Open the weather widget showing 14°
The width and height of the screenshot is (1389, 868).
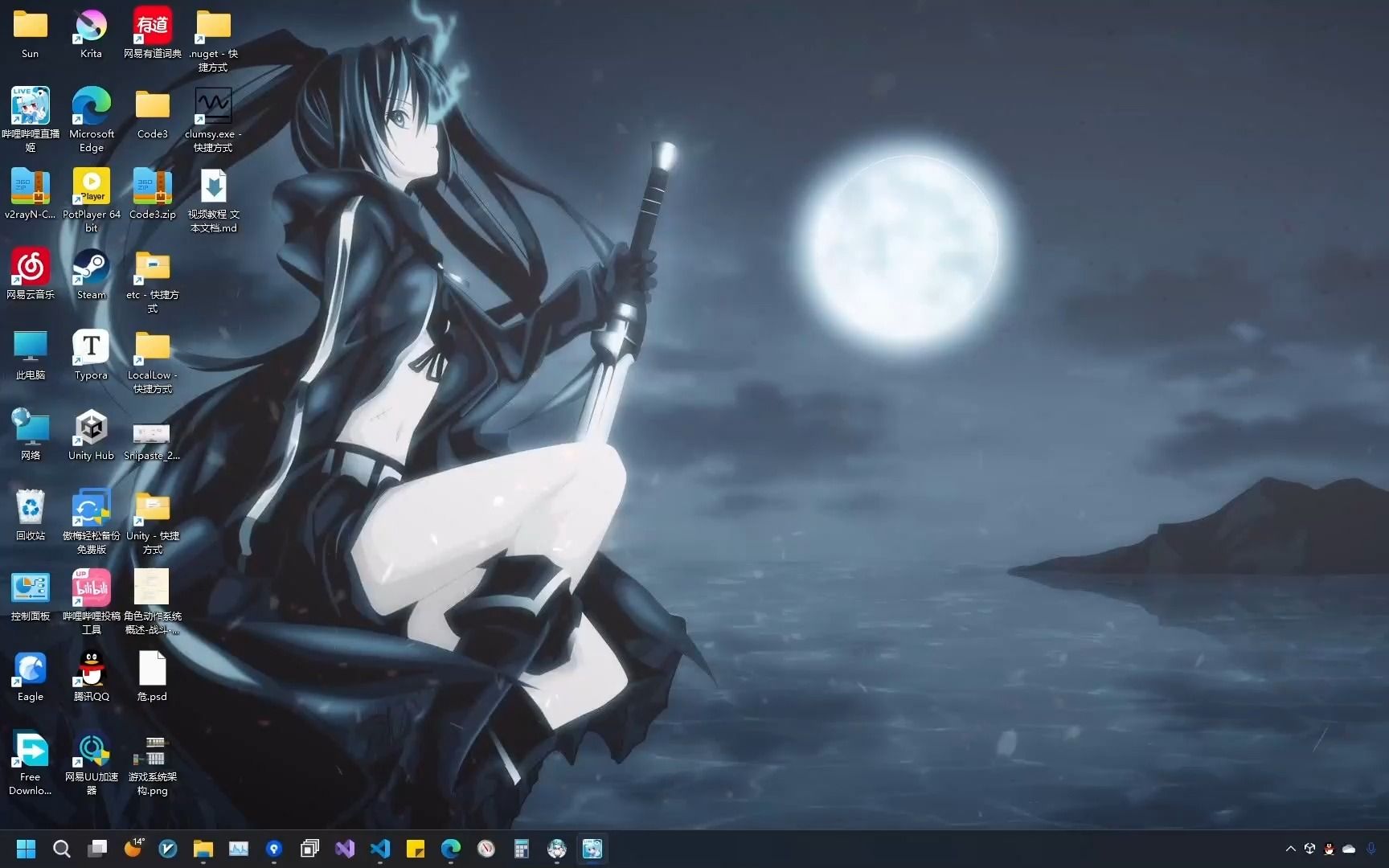point(133,848)
